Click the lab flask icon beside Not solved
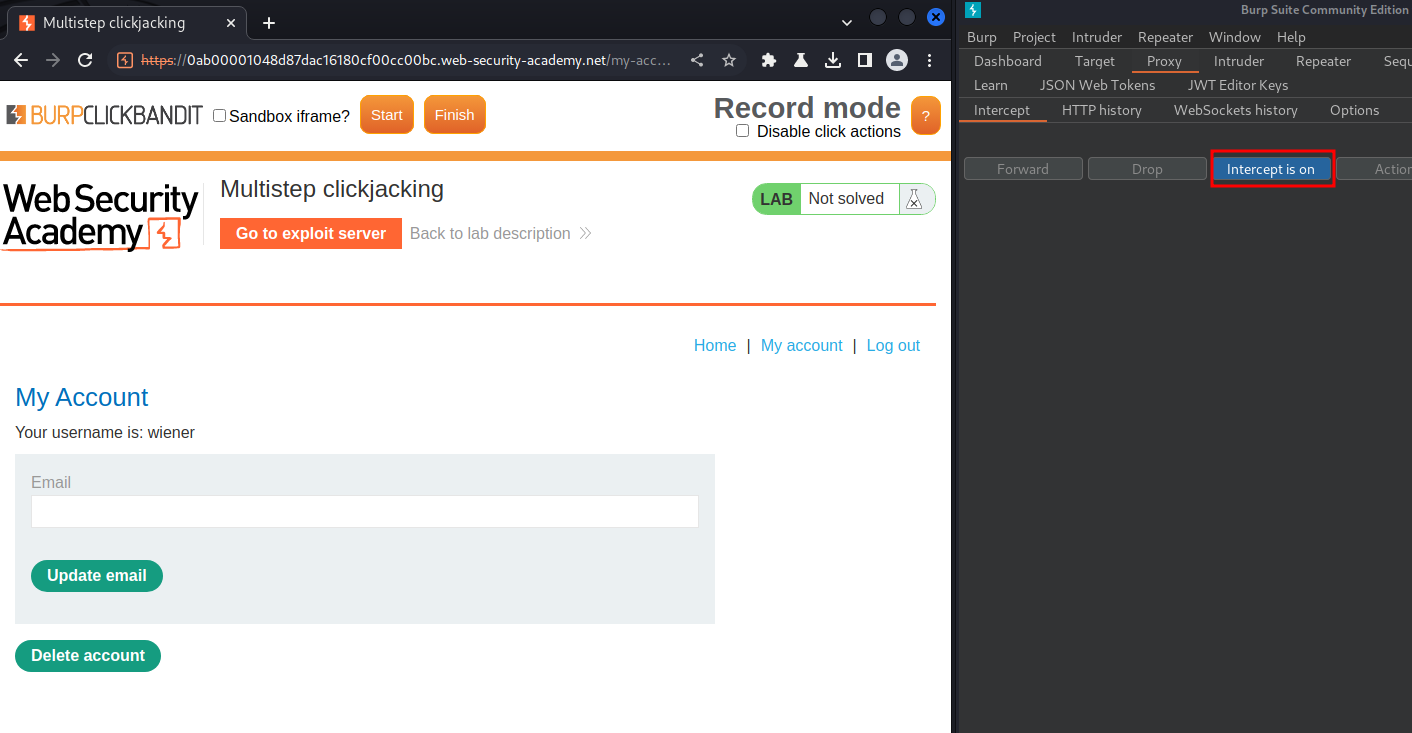This screenshot has width=1412, height=733. tap(913, 199)
